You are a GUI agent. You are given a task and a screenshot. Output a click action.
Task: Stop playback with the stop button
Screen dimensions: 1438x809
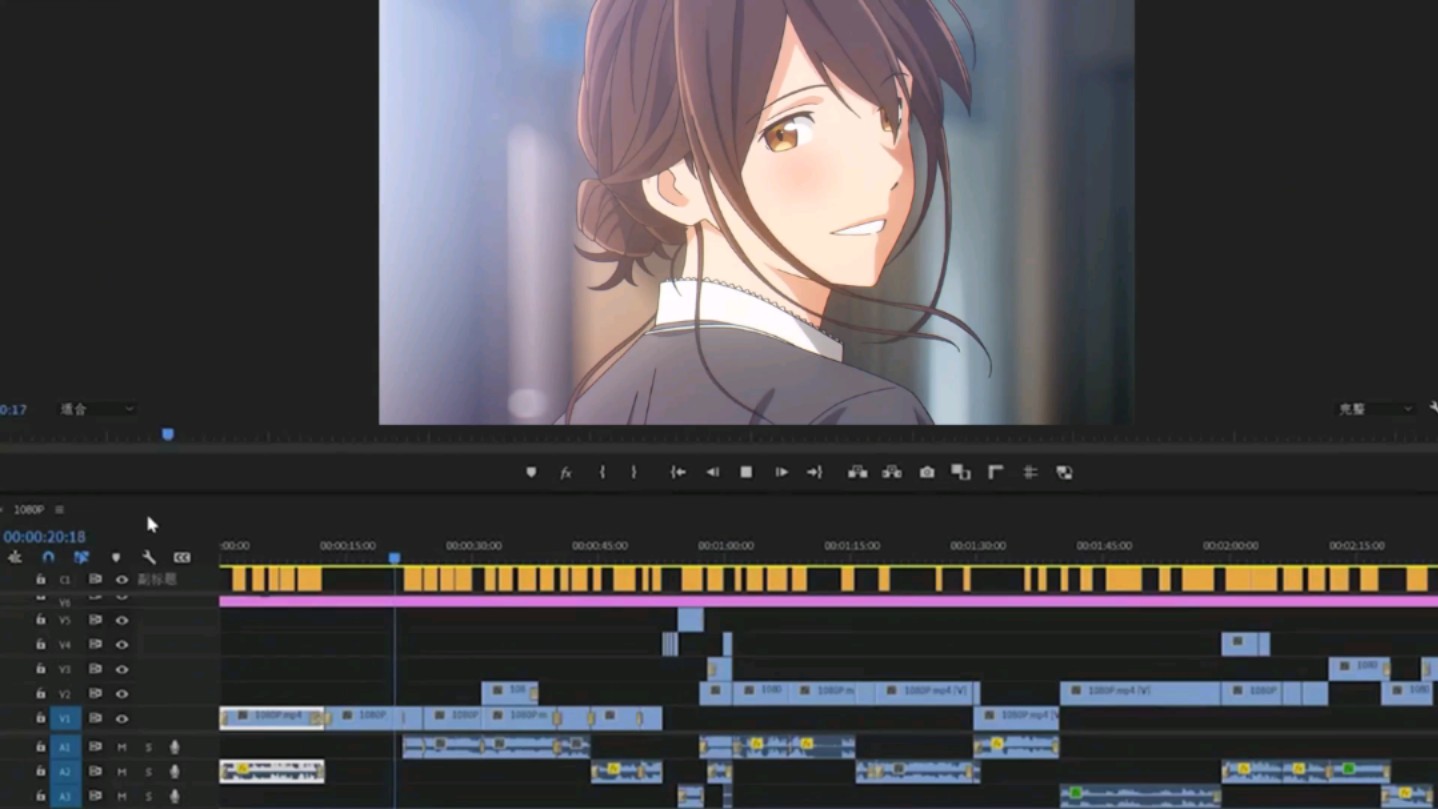pyautogui.click(x=746, y=472)
